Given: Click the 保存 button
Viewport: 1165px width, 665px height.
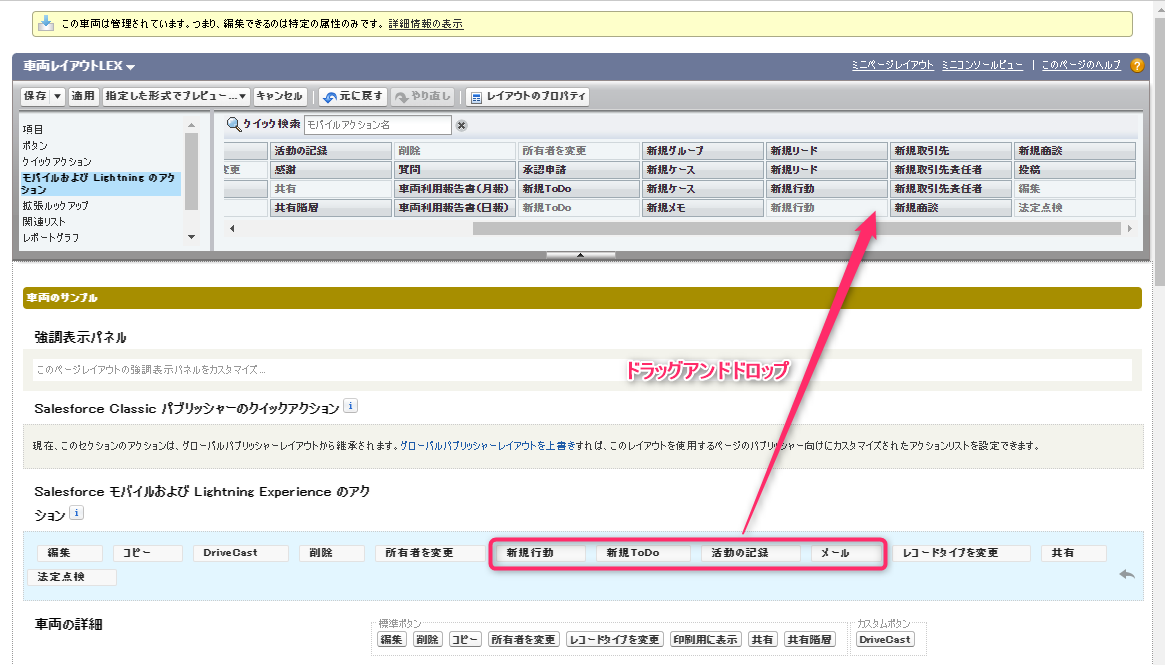Looking at the screenshot, I should click(35, 96).
